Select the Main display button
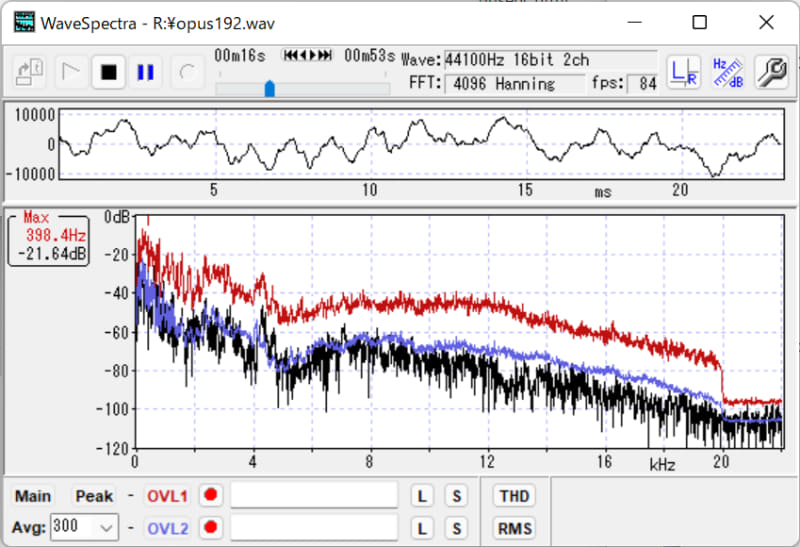 [x=33, y=496]
